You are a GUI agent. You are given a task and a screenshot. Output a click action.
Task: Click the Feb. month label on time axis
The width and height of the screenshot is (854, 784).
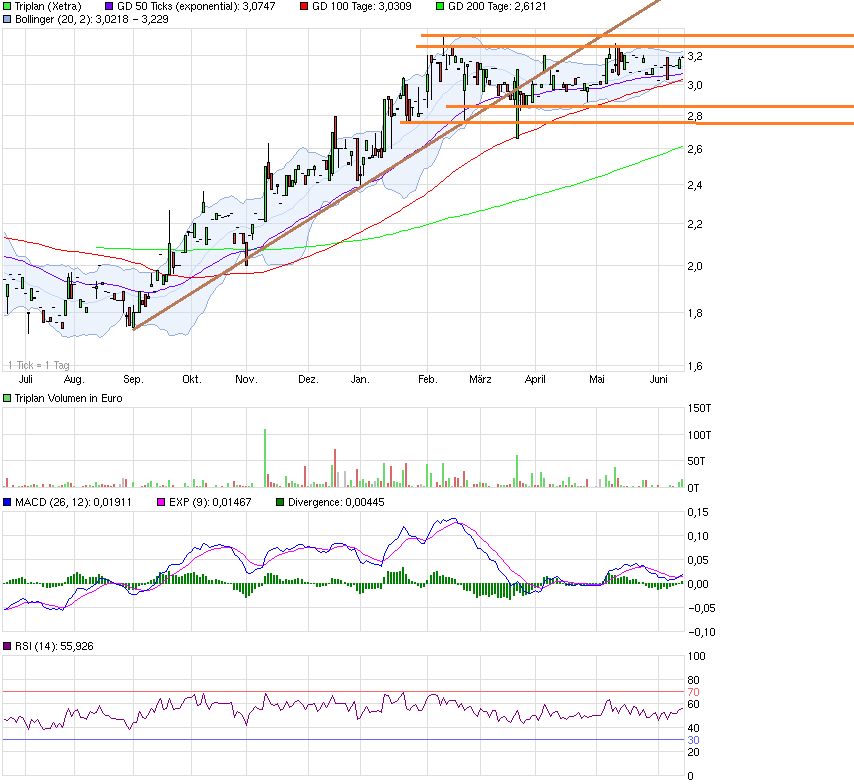click(x=428, y=380)
